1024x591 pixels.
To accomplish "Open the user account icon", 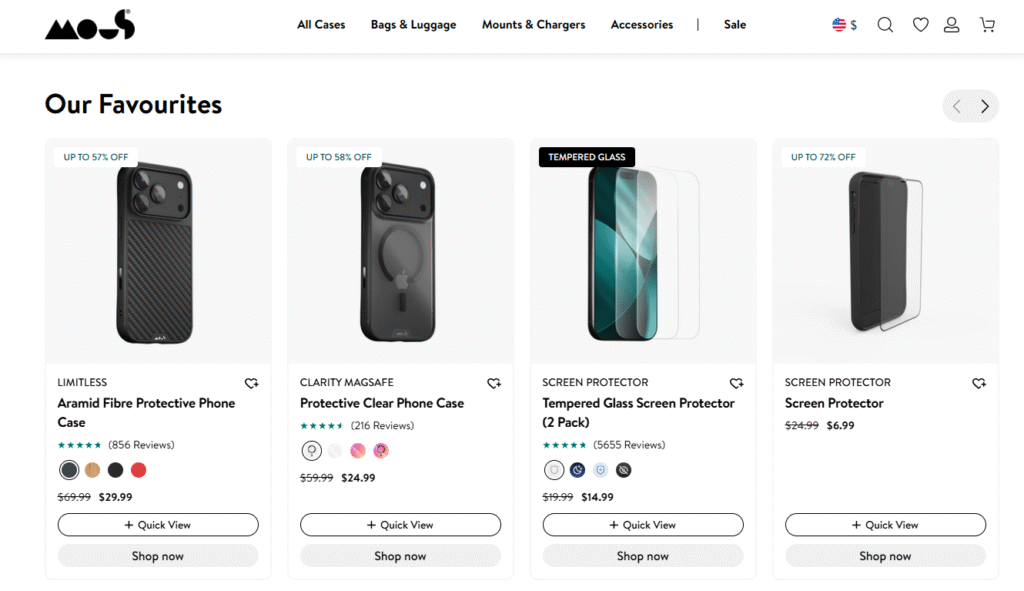I will point(951,25).
